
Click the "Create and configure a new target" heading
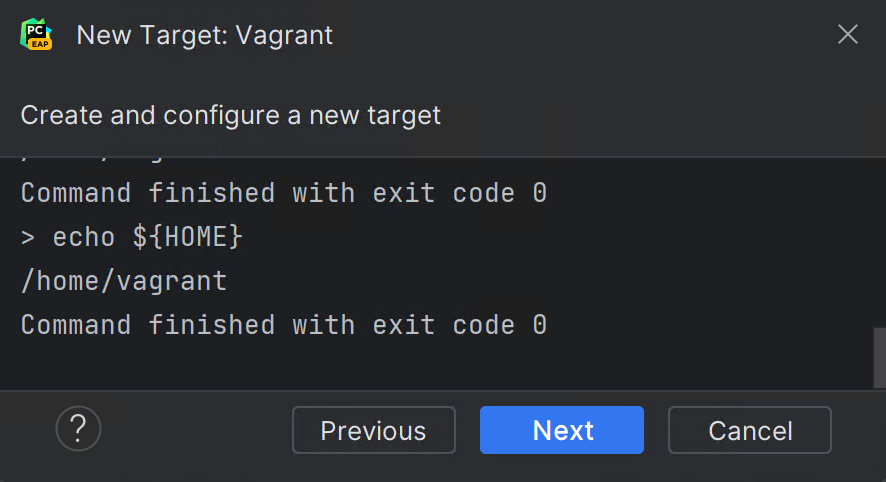coord(230,115)
